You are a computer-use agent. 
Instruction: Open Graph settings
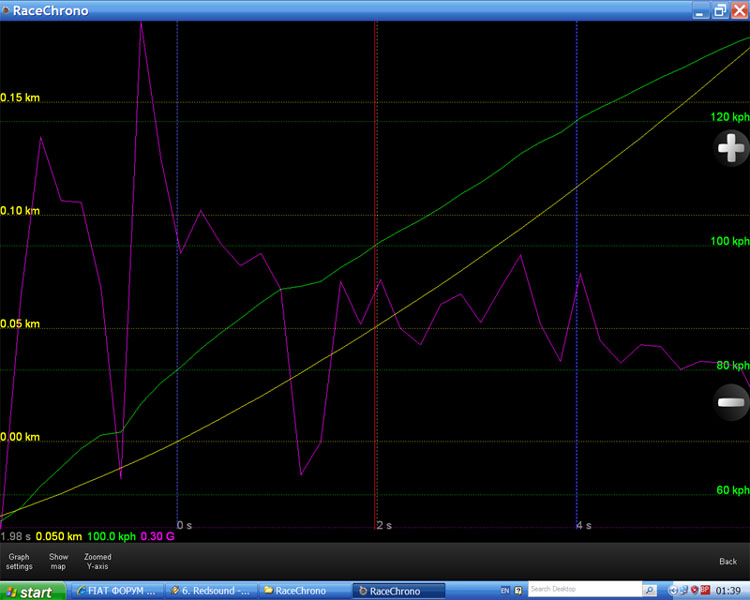pos(19,561)
